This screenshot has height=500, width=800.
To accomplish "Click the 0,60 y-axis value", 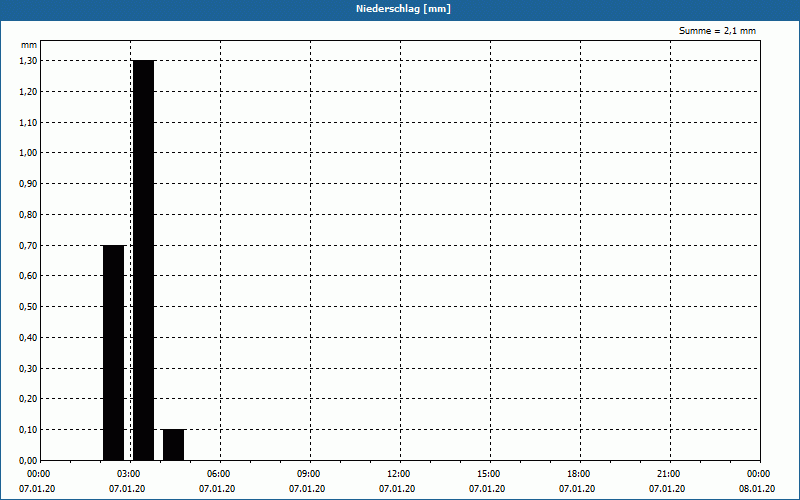I will pyautogui.click(x=28, y=276).
